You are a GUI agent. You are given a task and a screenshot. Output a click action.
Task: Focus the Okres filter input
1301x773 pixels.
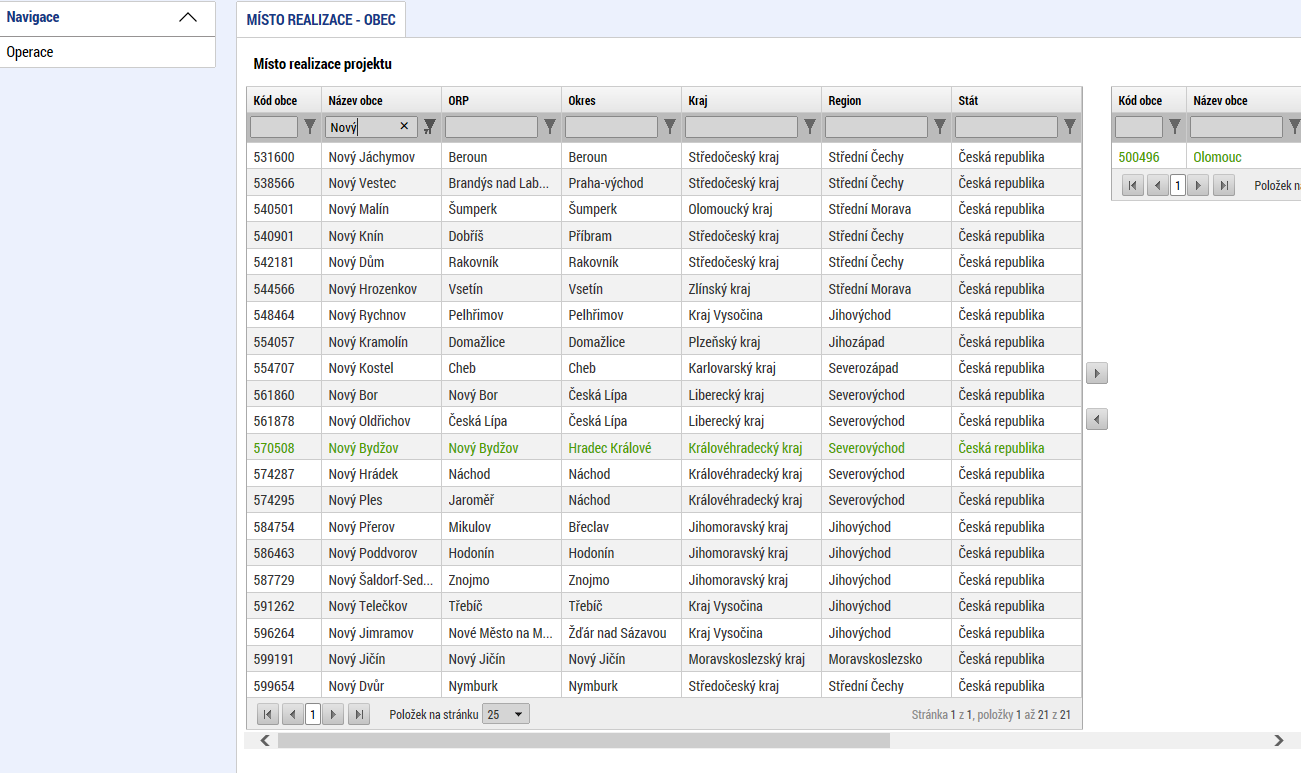tap(611, 127)
